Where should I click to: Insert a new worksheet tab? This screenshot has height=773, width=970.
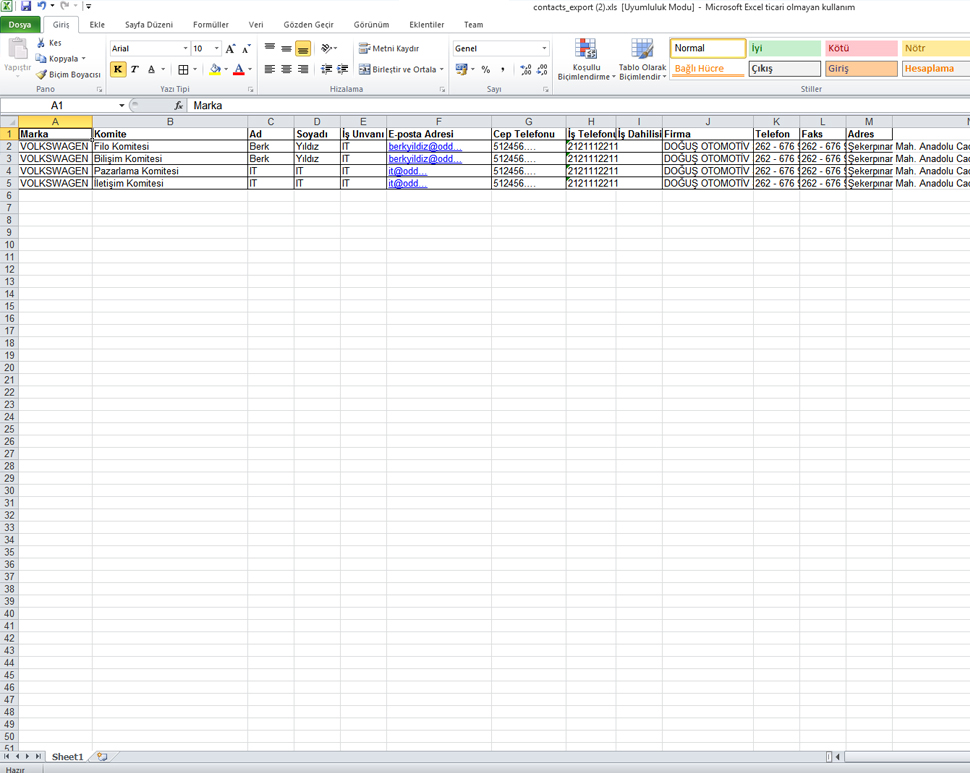click(x=102, y=756)
